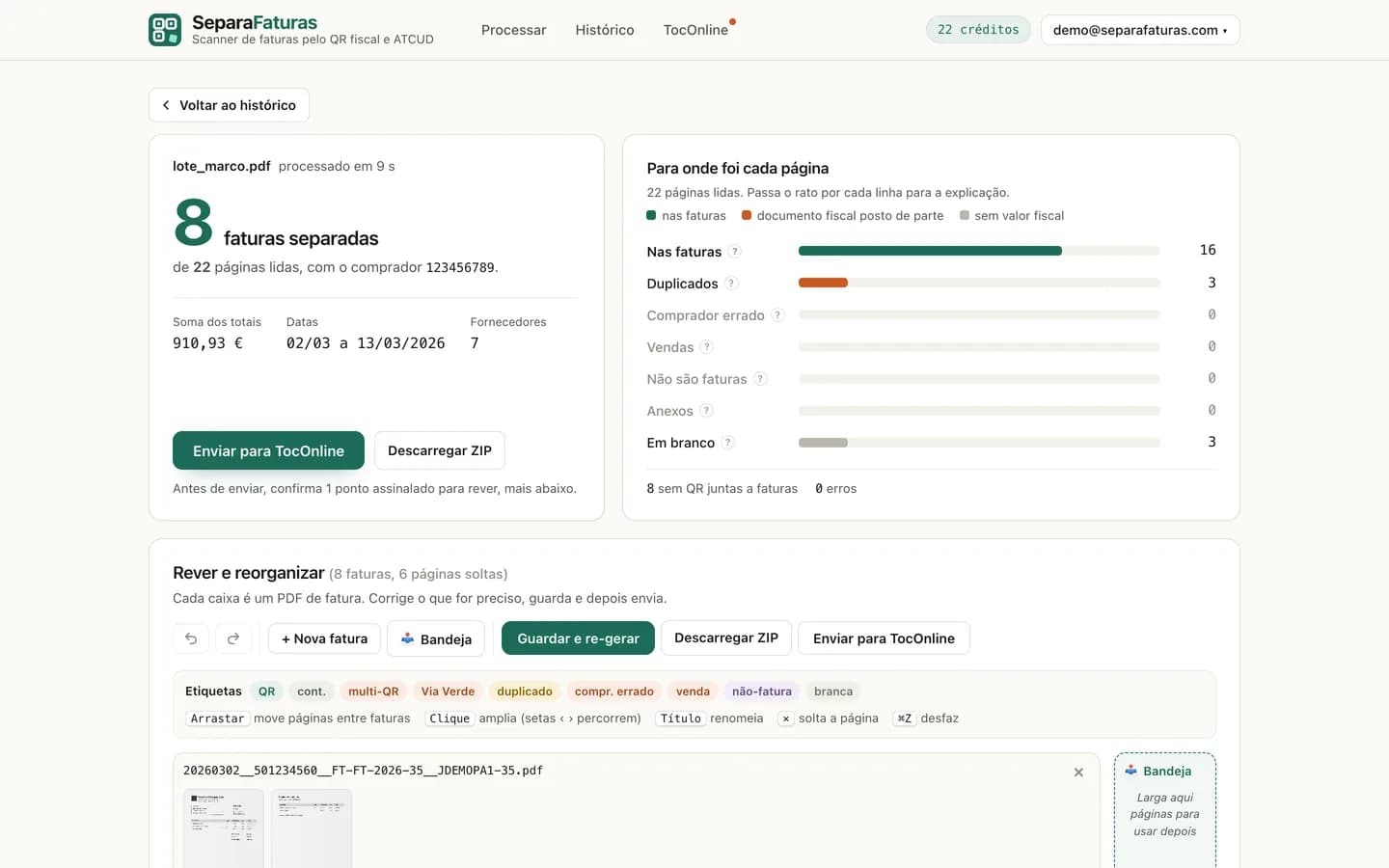Switch to the TocOnline tab
Image resolution: width=1389 pixels, height=868 pixels.
[695, 30]
